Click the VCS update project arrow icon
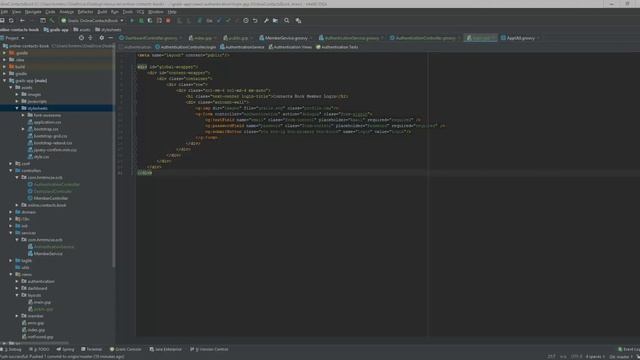Viewport: 640px width, 360px height. click(x=219, y=20)
